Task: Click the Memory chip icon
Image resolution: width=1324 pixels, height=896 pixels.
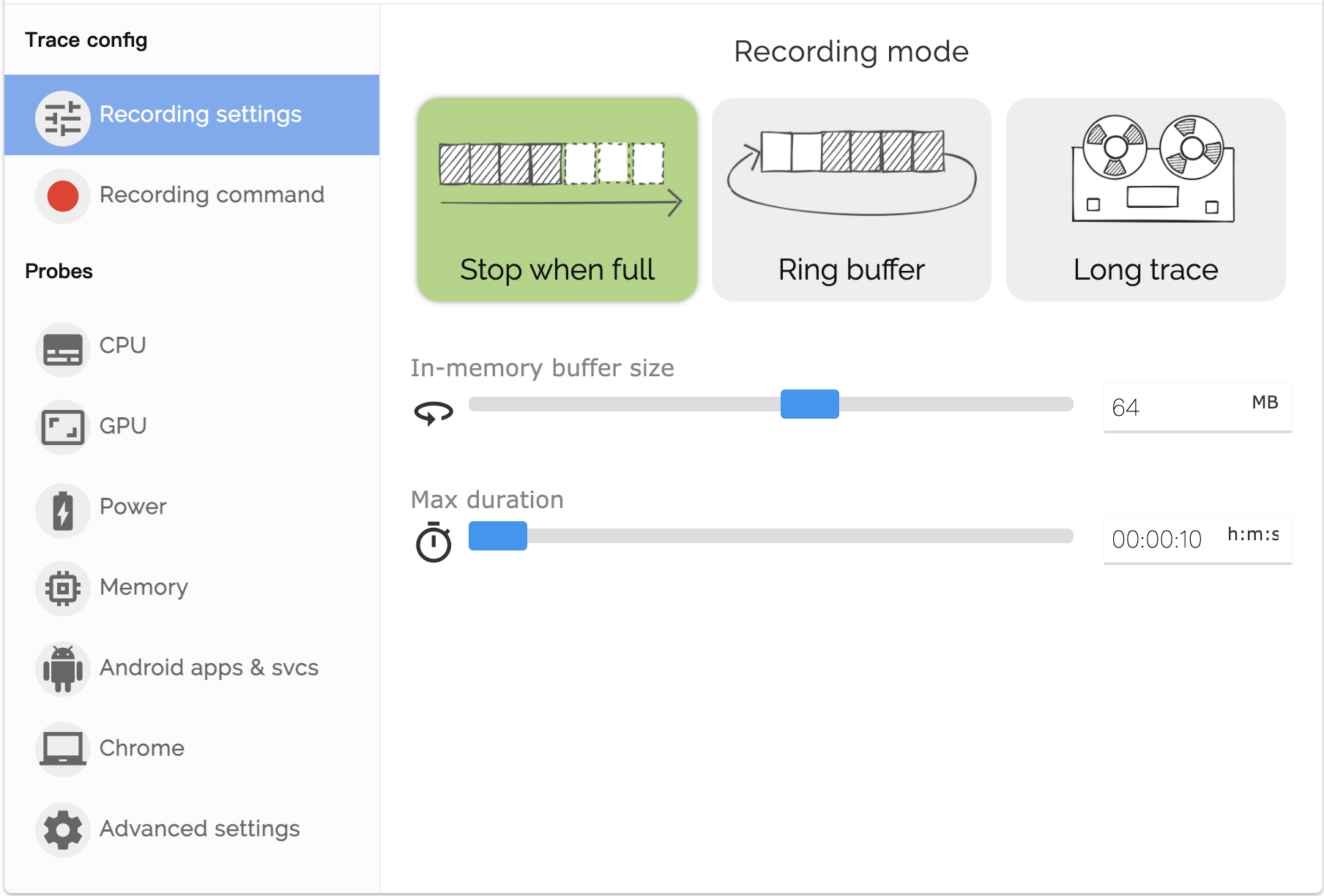Action: 63,588
